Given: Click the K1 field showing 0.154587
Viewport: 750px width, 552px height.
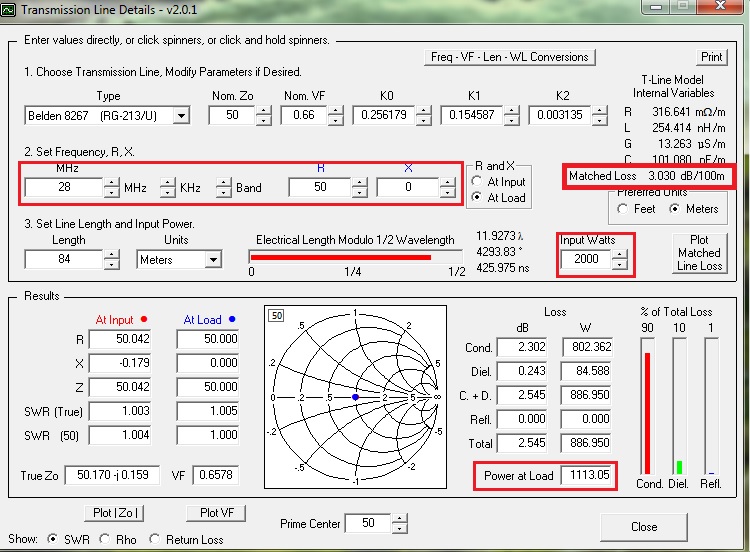Looking at the screenshot, I should 472,115.
